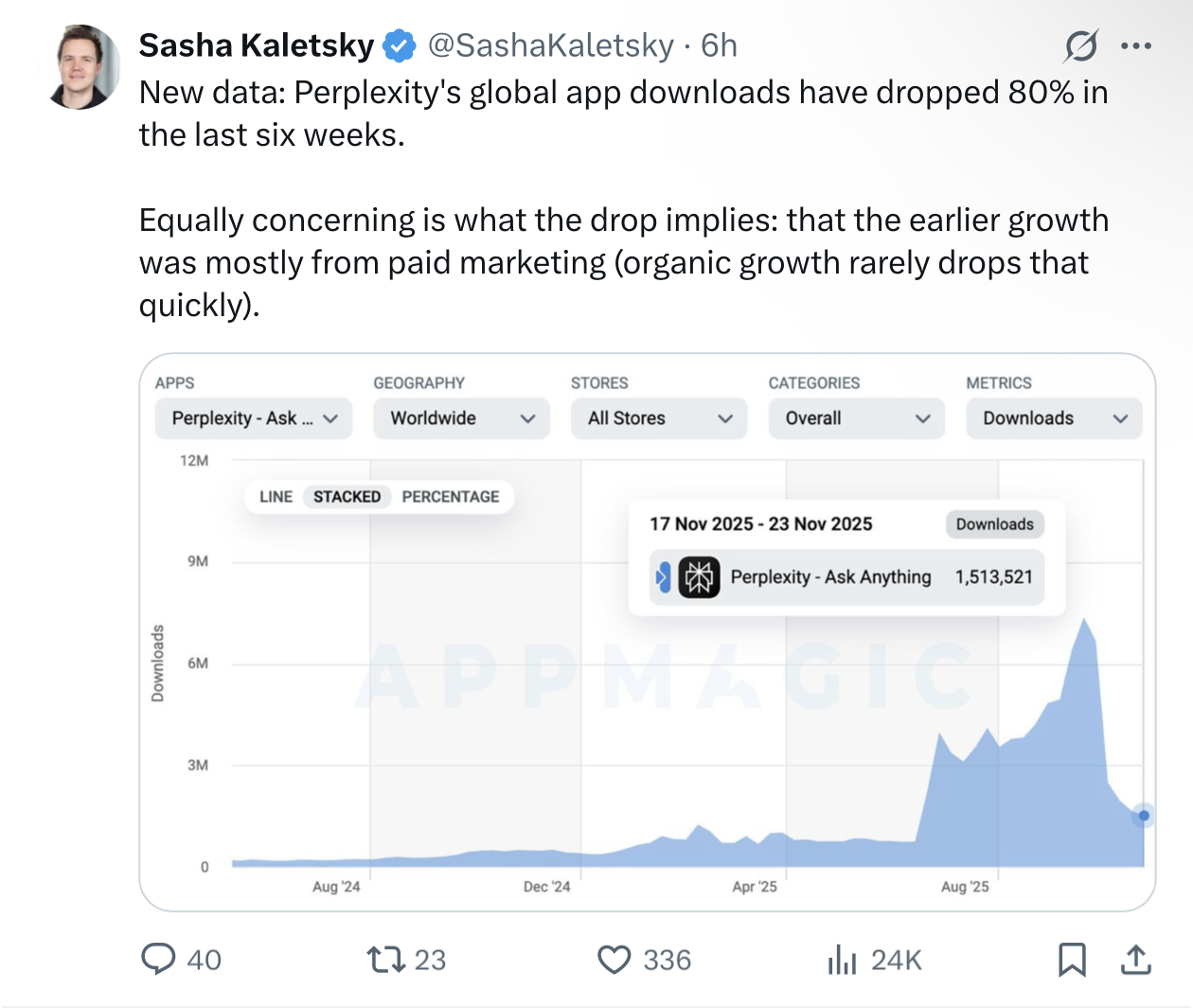Viewport: 1193px width, 1008px height.
Task: Click the share upload icon
Action: coord(1135,960)
